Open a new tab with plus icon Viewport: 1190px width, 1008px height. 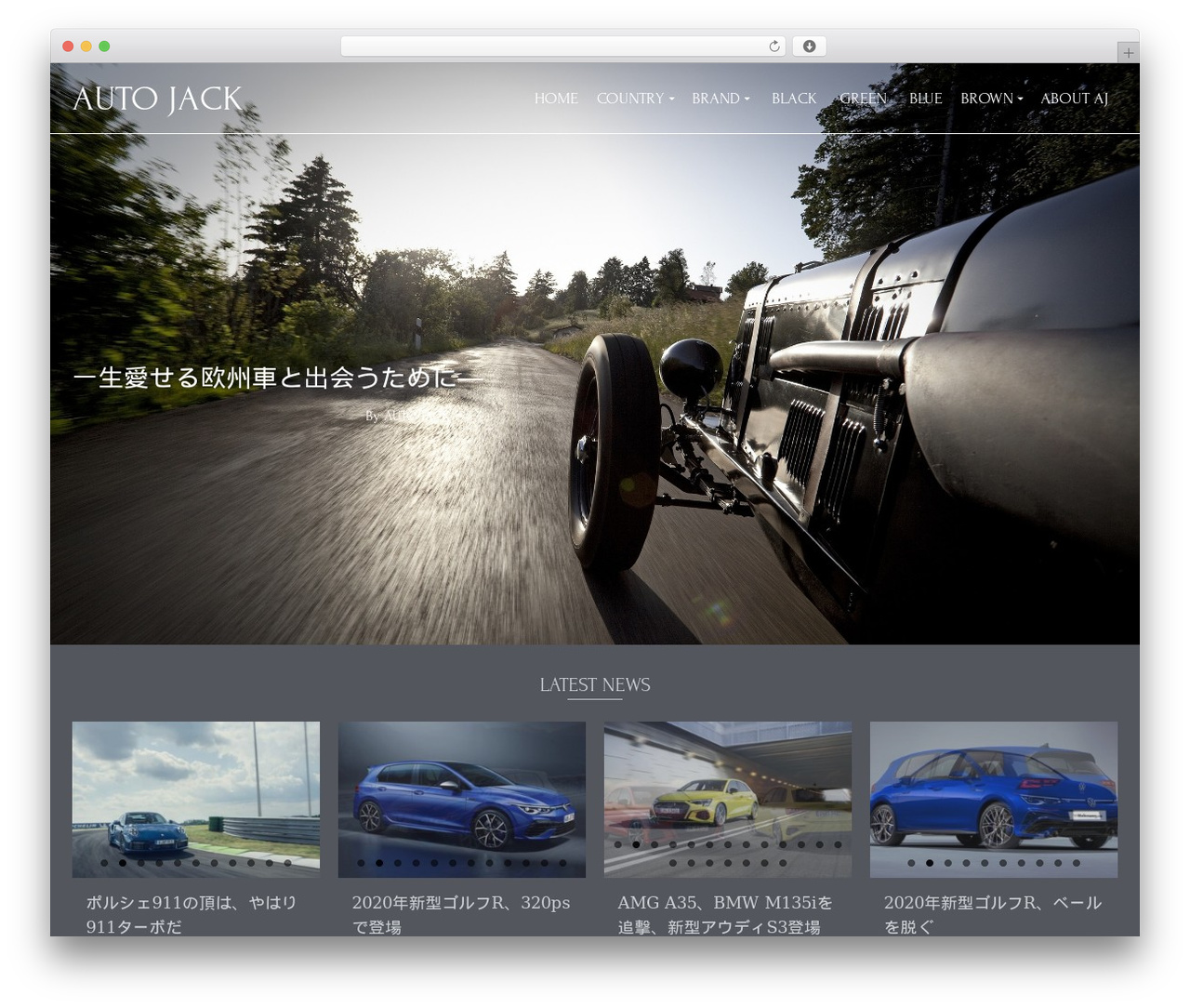pos(1128,53)
